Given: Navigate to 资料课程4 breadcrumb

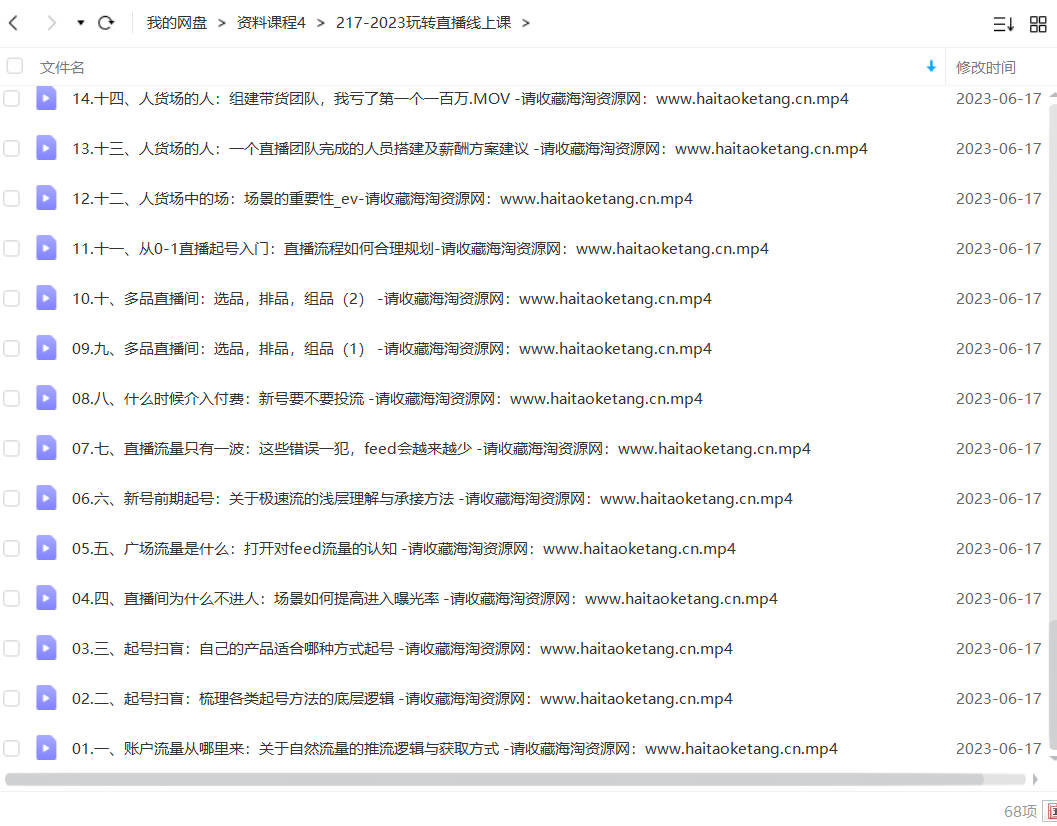Looking at the screenshot, I should pyautogui.click(x=271, y=23).
